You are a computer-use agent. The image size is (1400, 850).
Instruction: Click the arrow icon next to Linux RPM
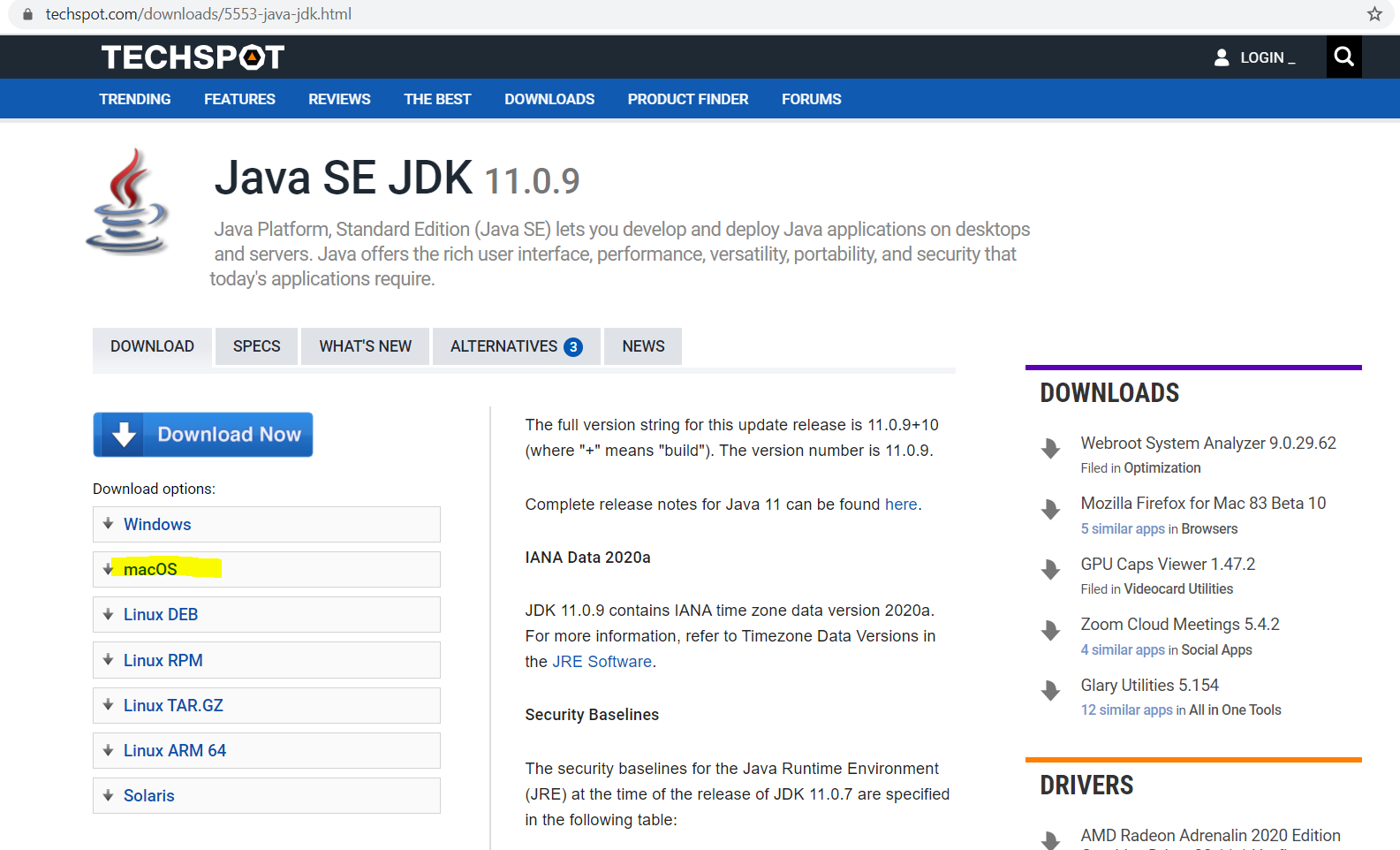point(108,660)
